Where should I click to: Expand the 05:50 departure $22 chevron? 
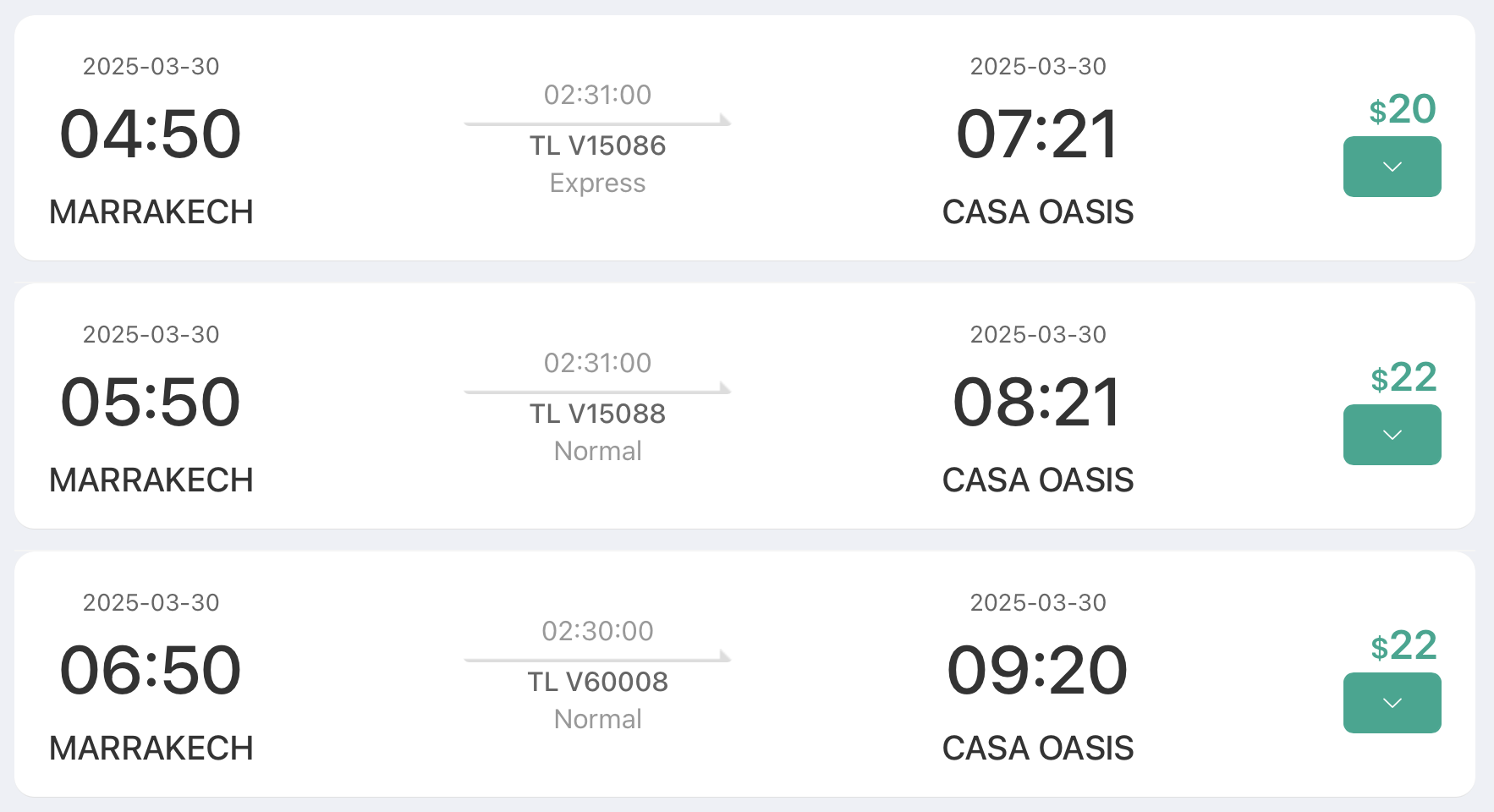pyautogui.click(x=1392, y=435)
